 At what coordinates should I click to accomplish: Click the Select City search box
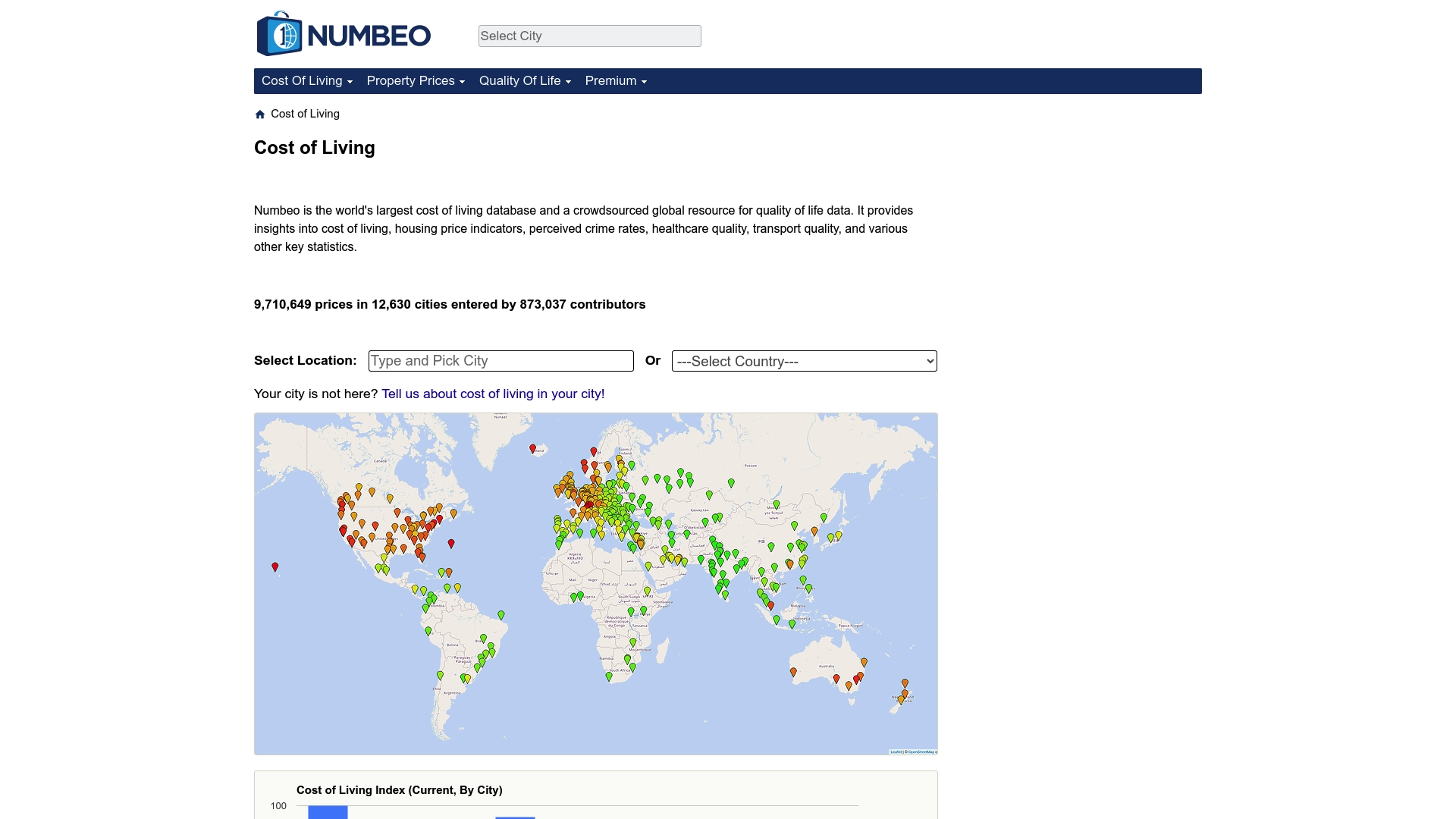(x=589, y=36)
